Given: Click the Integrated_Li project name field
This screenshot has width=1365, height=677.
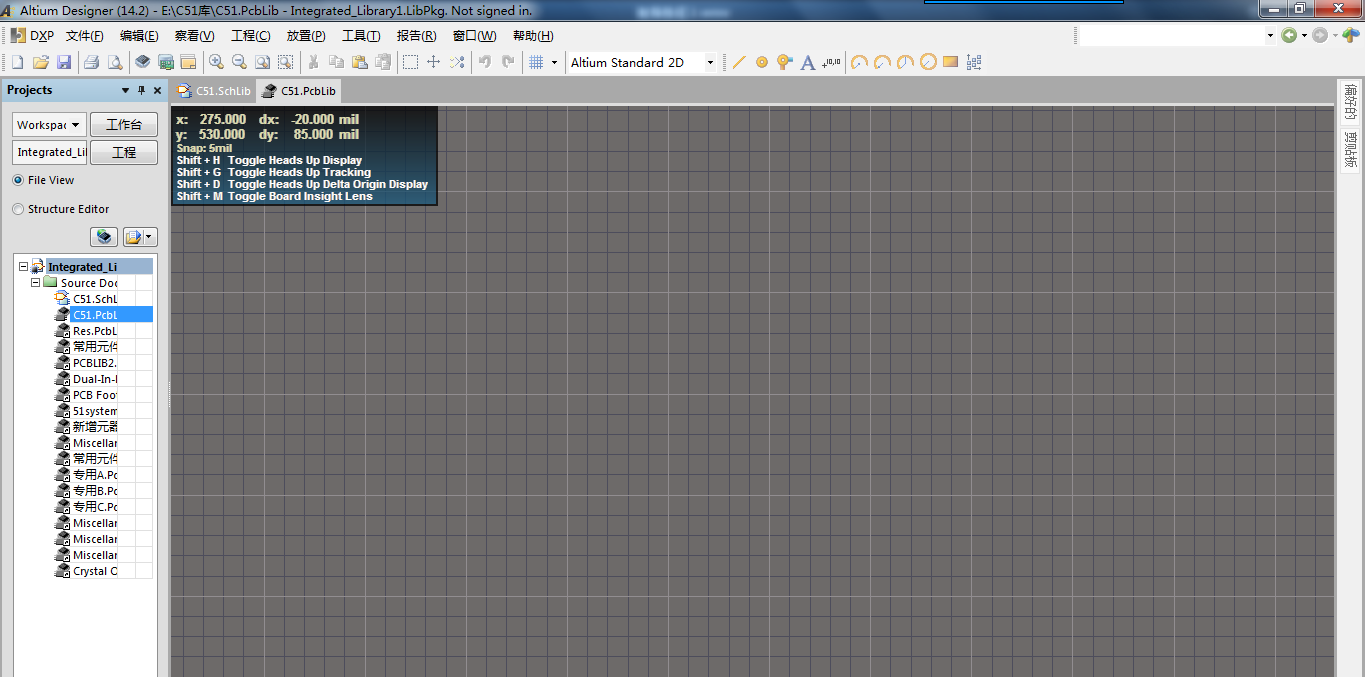Looking at the screenshot, I should pyautogui.click(x=50, y=153).
